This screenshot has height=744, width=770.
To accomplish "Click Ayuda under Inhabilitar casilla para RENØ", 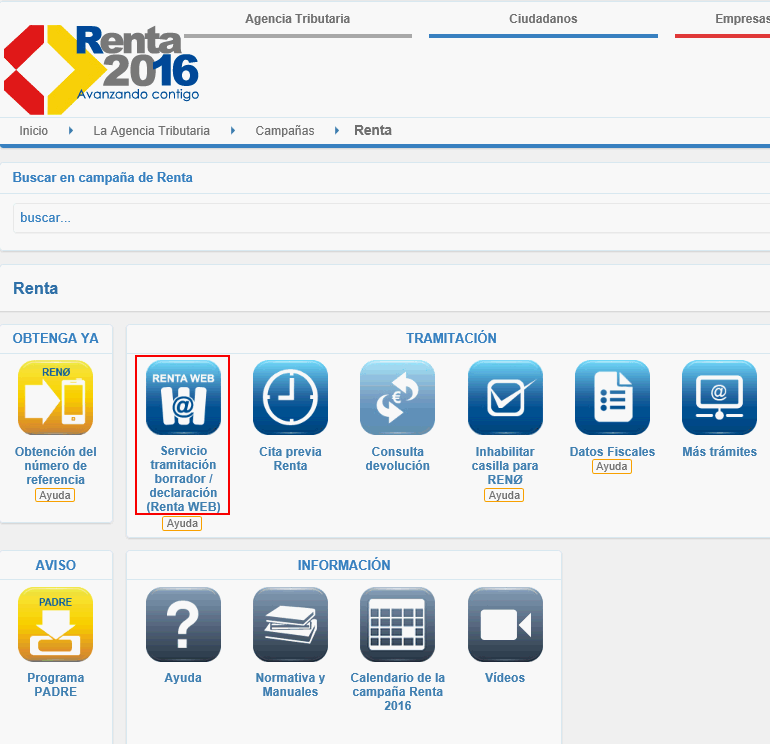I will click(x=504, y=495).
